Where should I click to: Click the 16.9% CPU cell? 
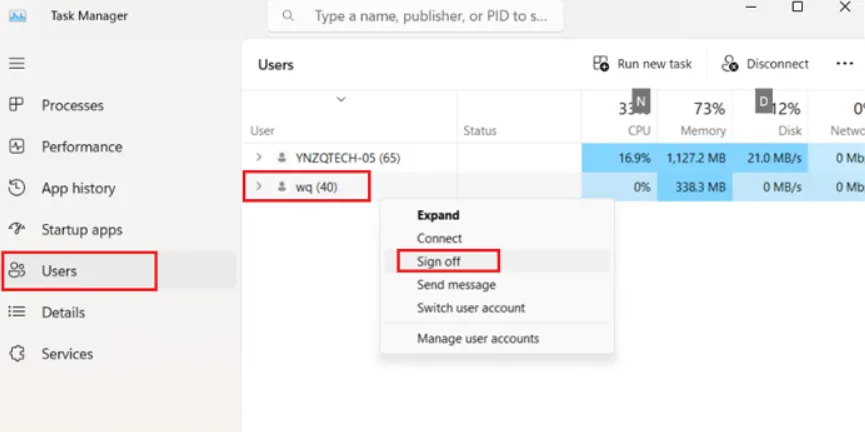pos(620,158)
